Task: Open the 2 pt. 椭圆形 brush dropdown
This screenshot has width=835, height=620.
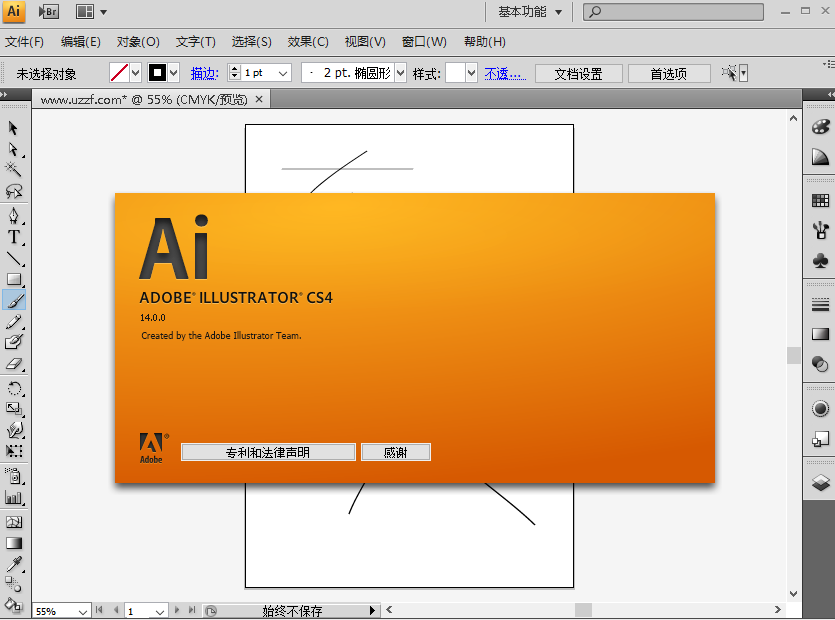Action: [401, 73]
